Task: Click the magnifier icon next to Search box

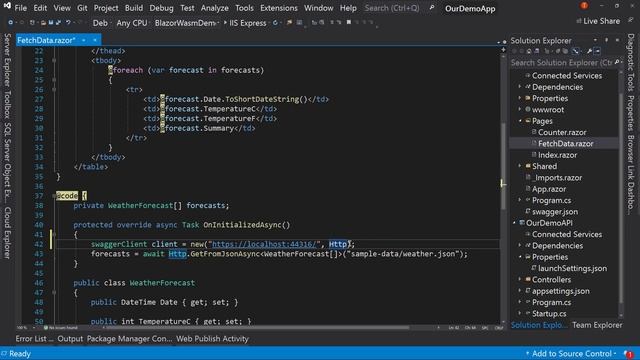Action: pyautogui.click(x=431, y=7)
